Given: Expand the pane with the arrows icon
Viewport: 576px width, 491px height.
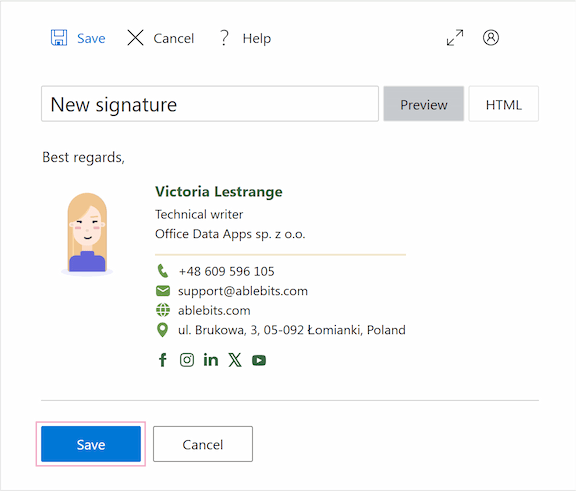Looking at the screenshot, I should [455, 37].
